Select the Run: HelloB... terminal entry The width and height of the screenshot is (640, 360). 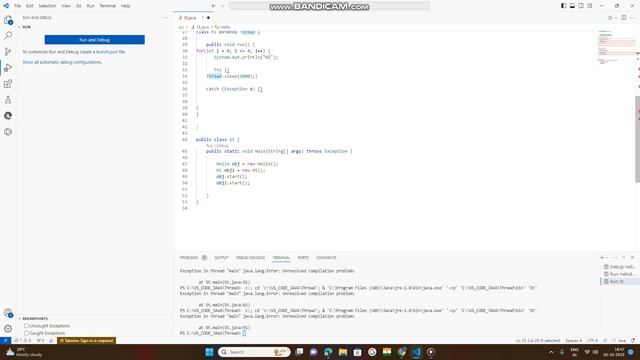(620, 274)
